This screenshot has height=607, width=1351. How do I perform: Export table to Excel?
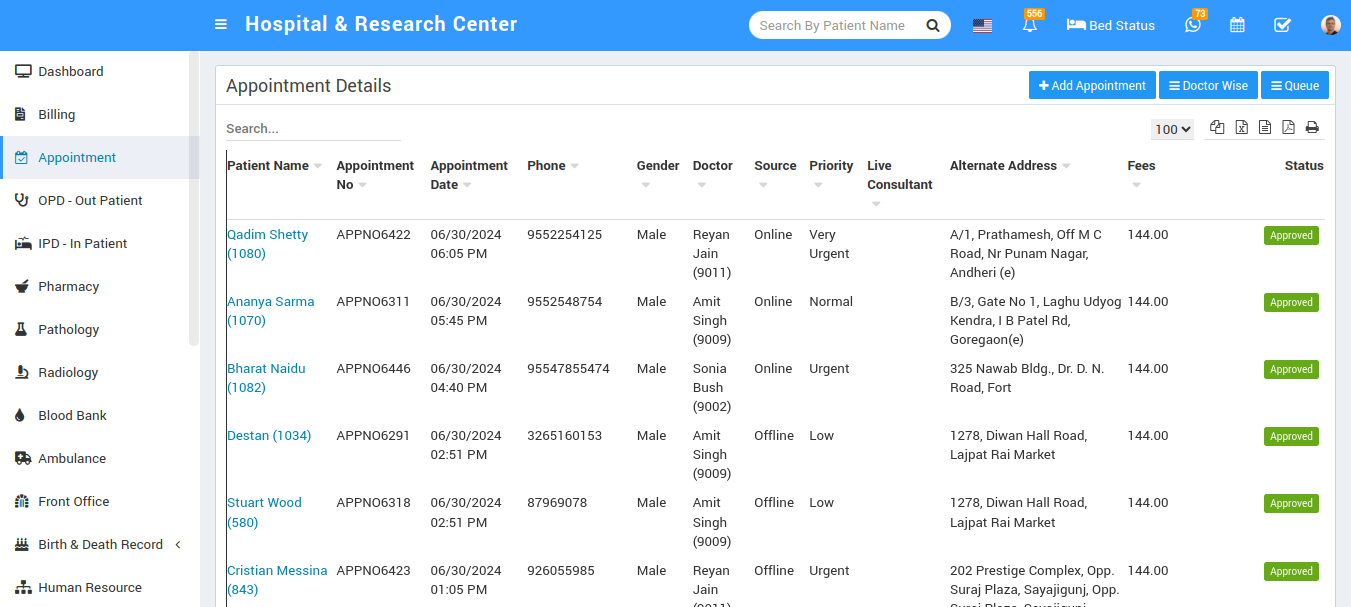point(1241,127)
